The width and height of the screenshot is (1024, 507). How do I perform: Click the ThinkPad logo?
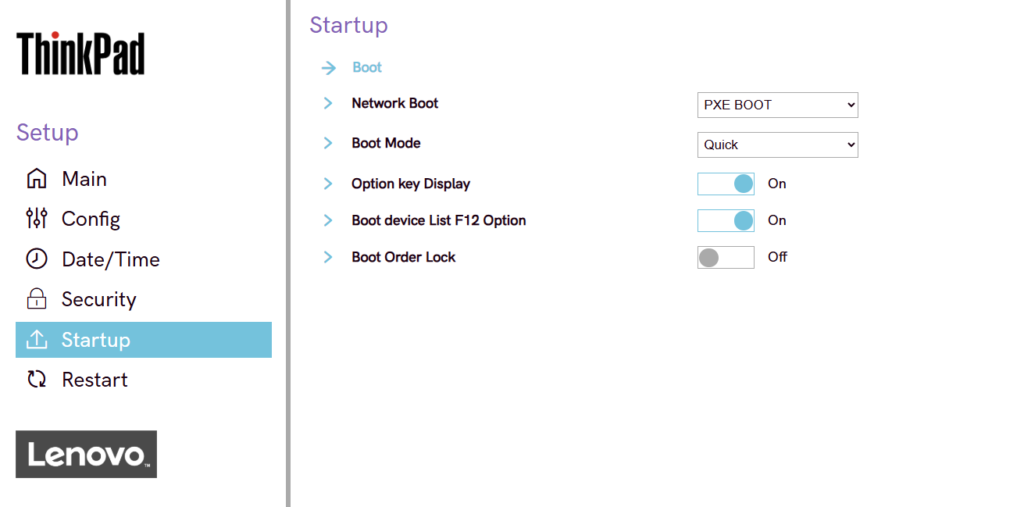coord(80,53)
